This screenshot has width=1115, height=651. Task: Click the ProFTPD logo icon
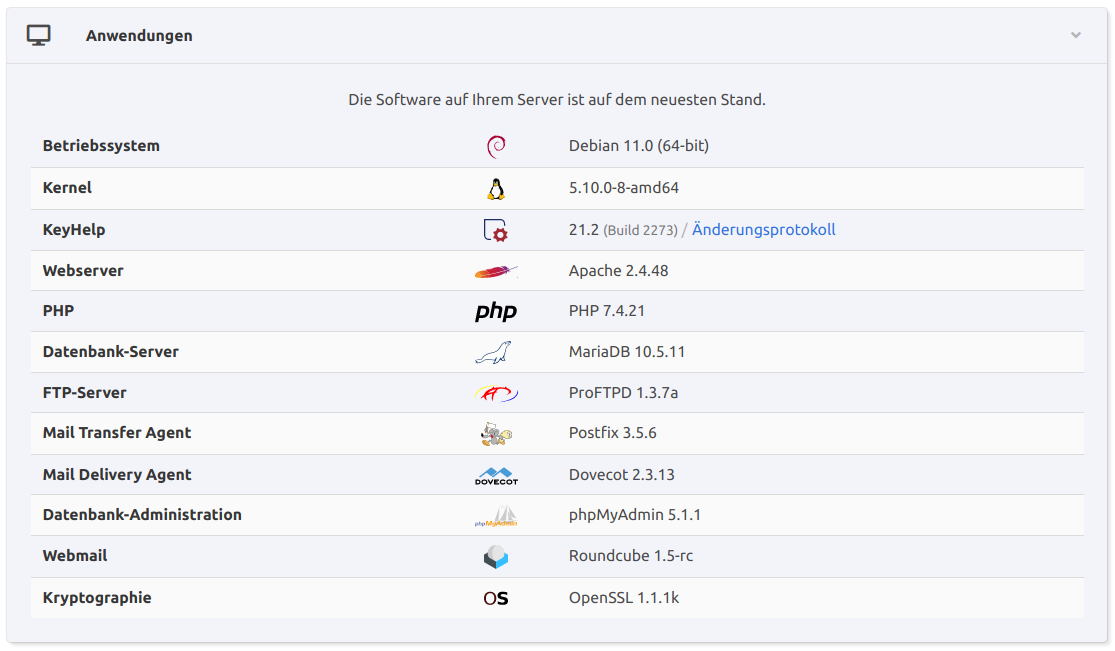pos(496,393)
